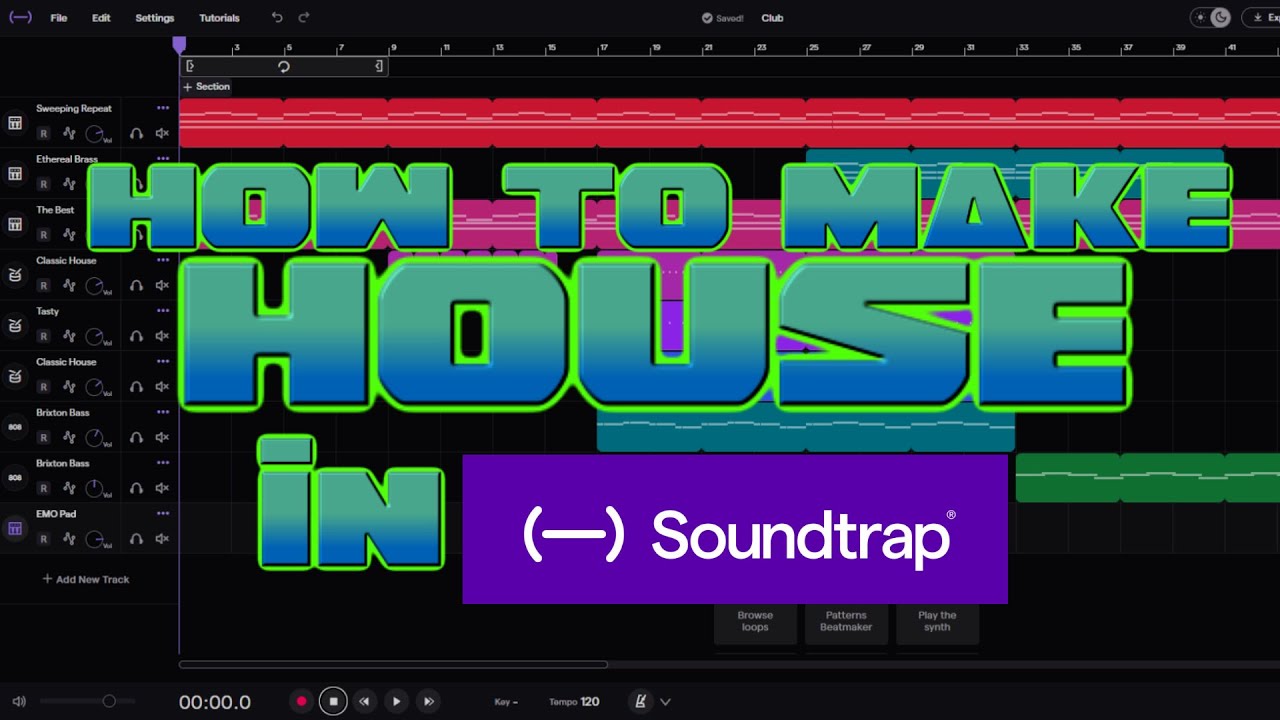The image size is (1280, 720).
Task: Click the metronome icon
Action: 642,702
